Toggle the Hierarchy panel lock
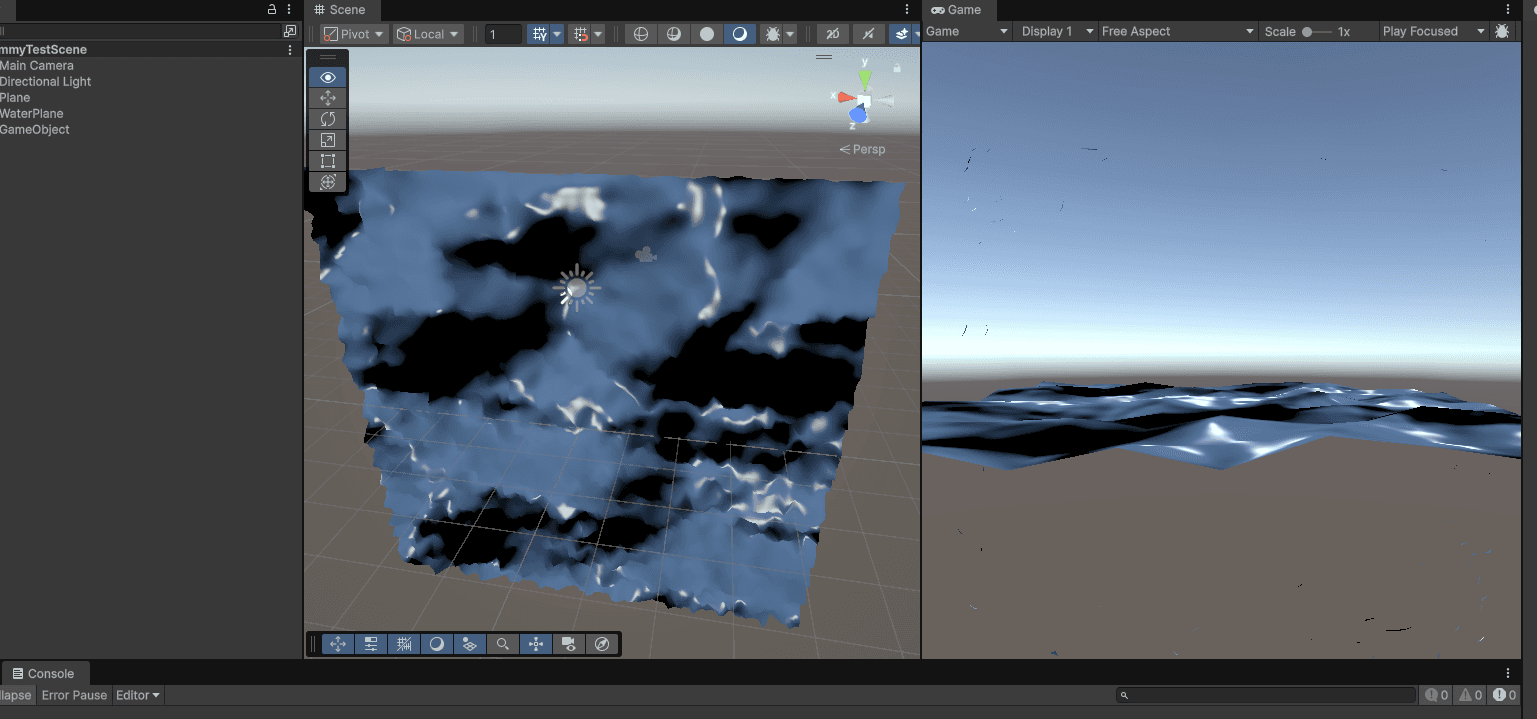 click(x=272, y=9)
